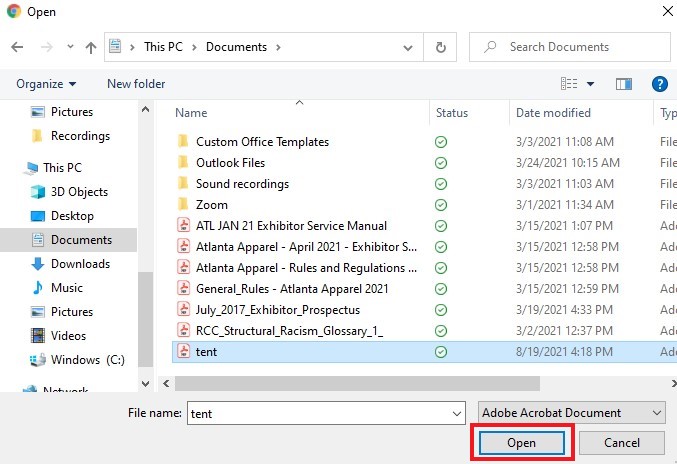This screenshot has height=464, width=677.
Task: Click the file list horizontal scrollbar thumb
Action: tap(357, 383)
